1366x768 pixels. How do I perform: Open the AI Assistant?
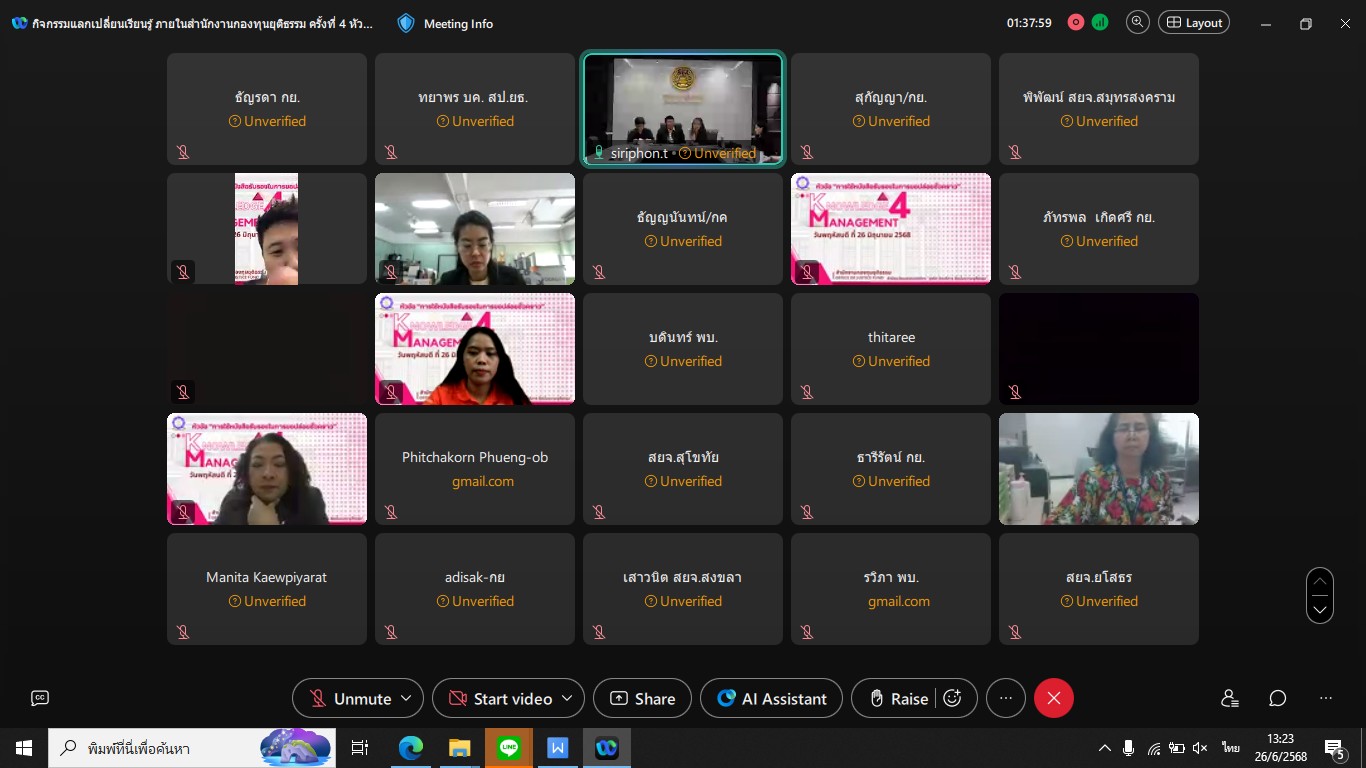[771, 698]
